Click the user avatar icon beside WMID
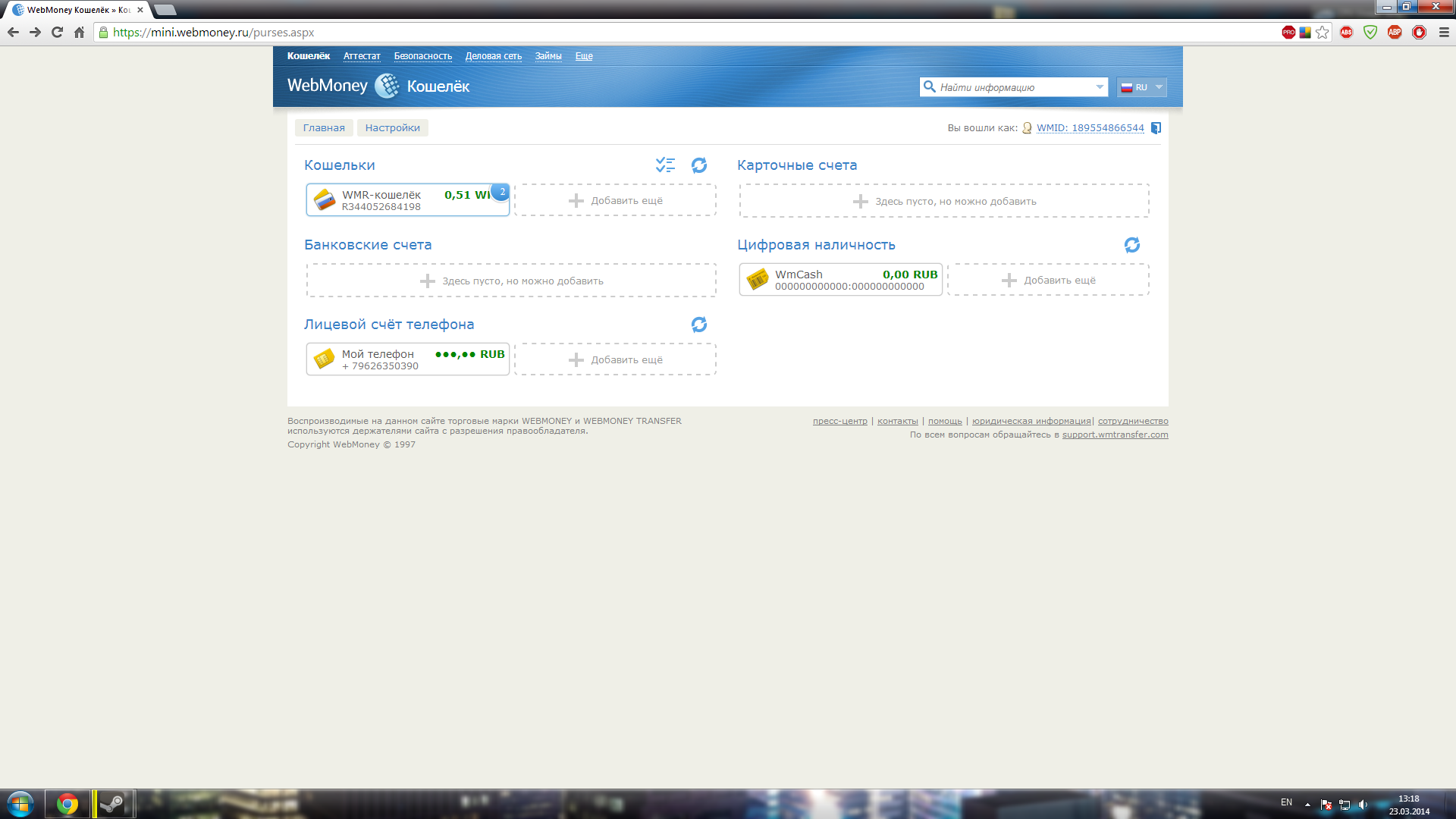Screen dimensions: 1456x819 [1027, 127]
